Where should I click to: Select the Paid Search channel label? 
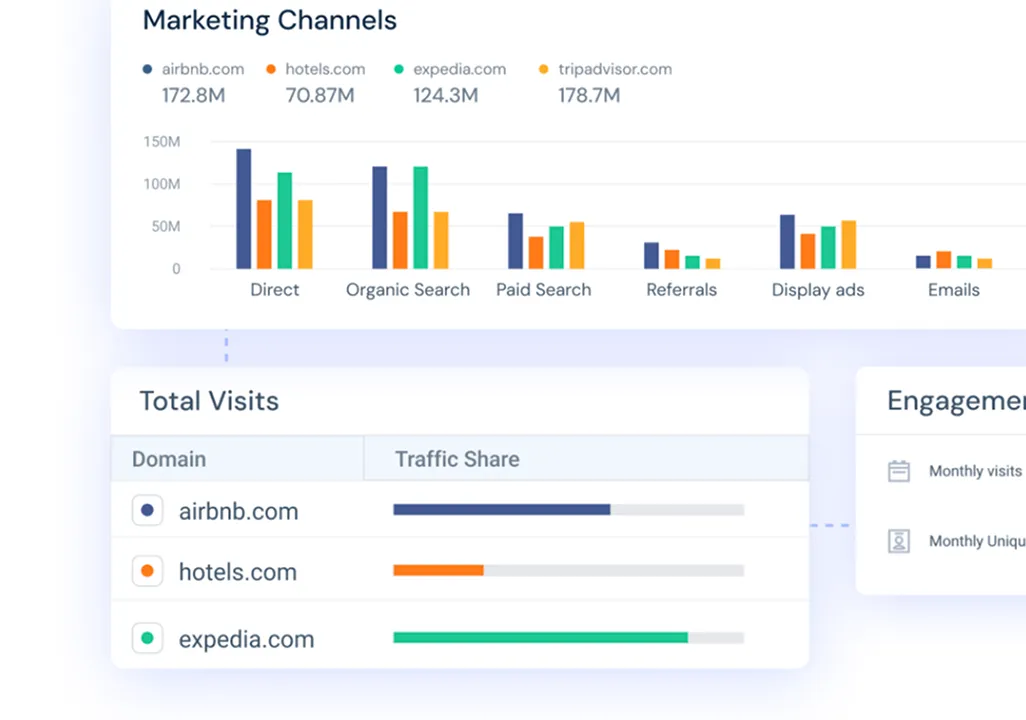[x=543, y=290]
